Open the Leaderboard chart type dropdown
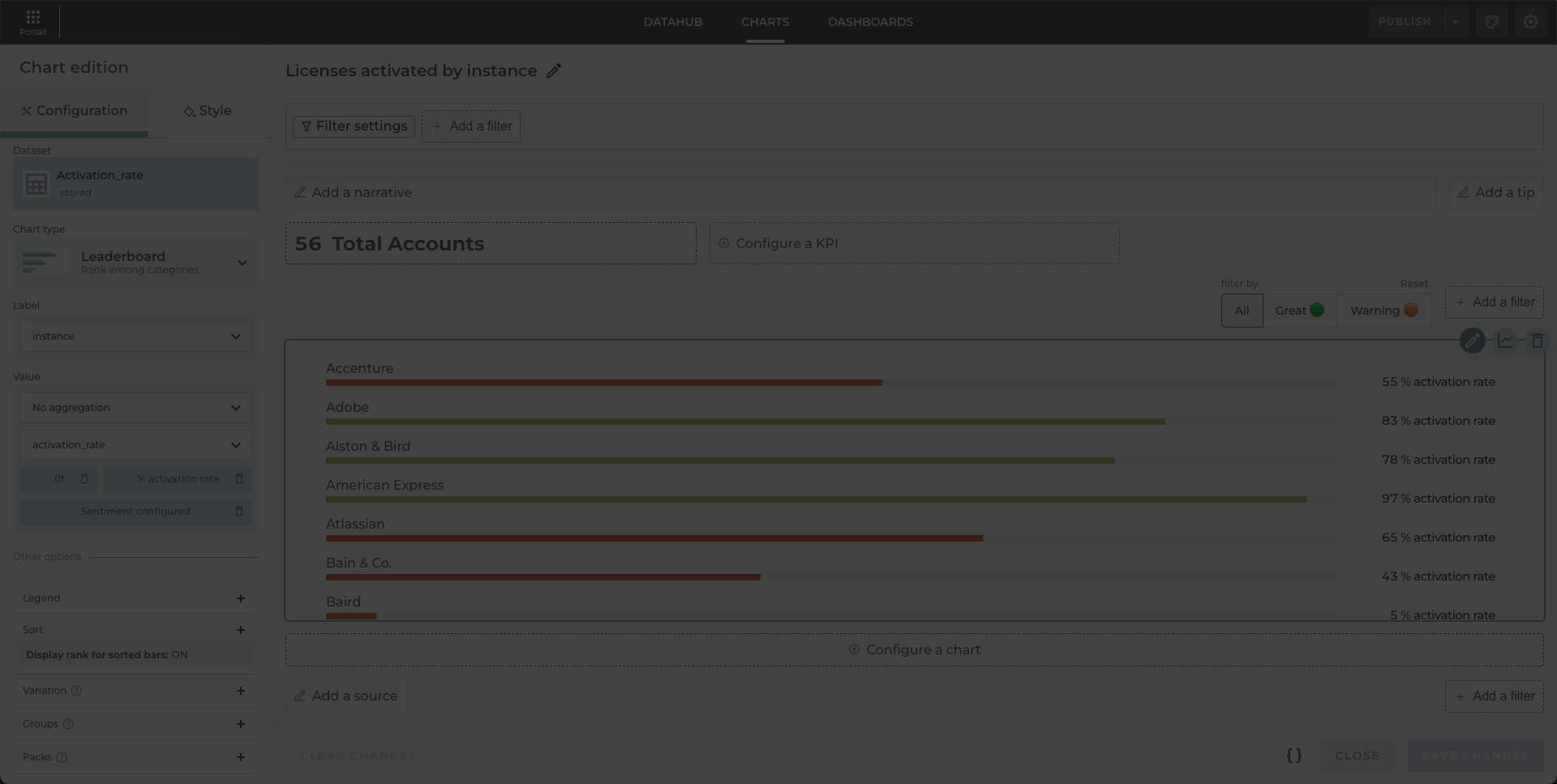Viewport: 1557px width, 784px height. (135, 263)
